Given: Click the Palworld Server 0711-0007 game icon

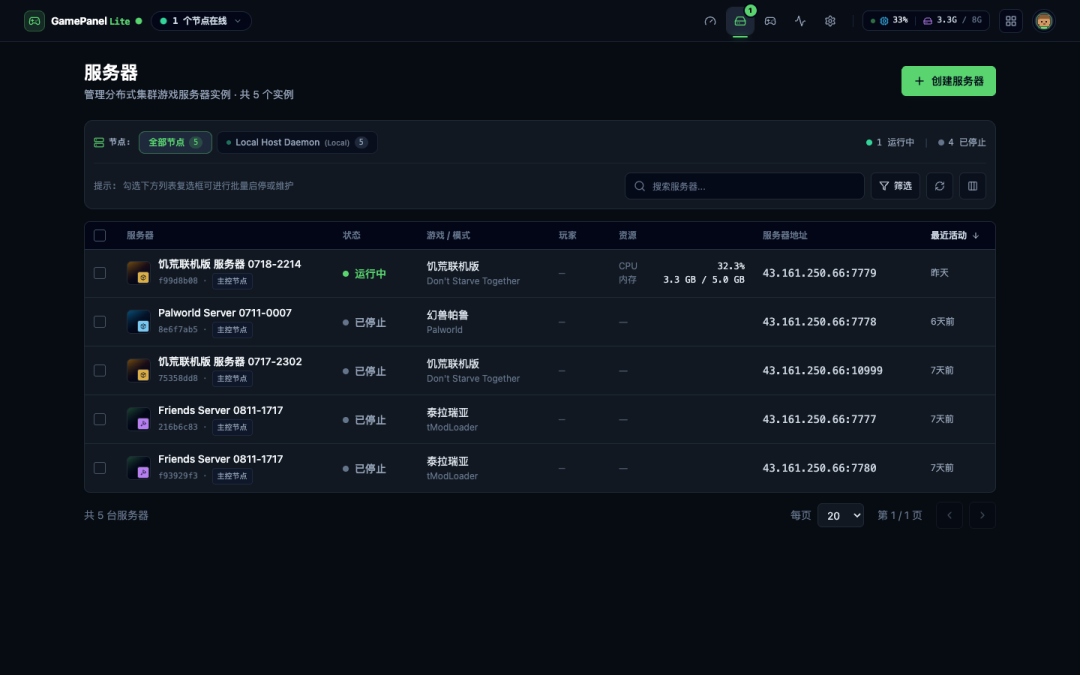Looking at the screenshot, I should tap(138, 322).
